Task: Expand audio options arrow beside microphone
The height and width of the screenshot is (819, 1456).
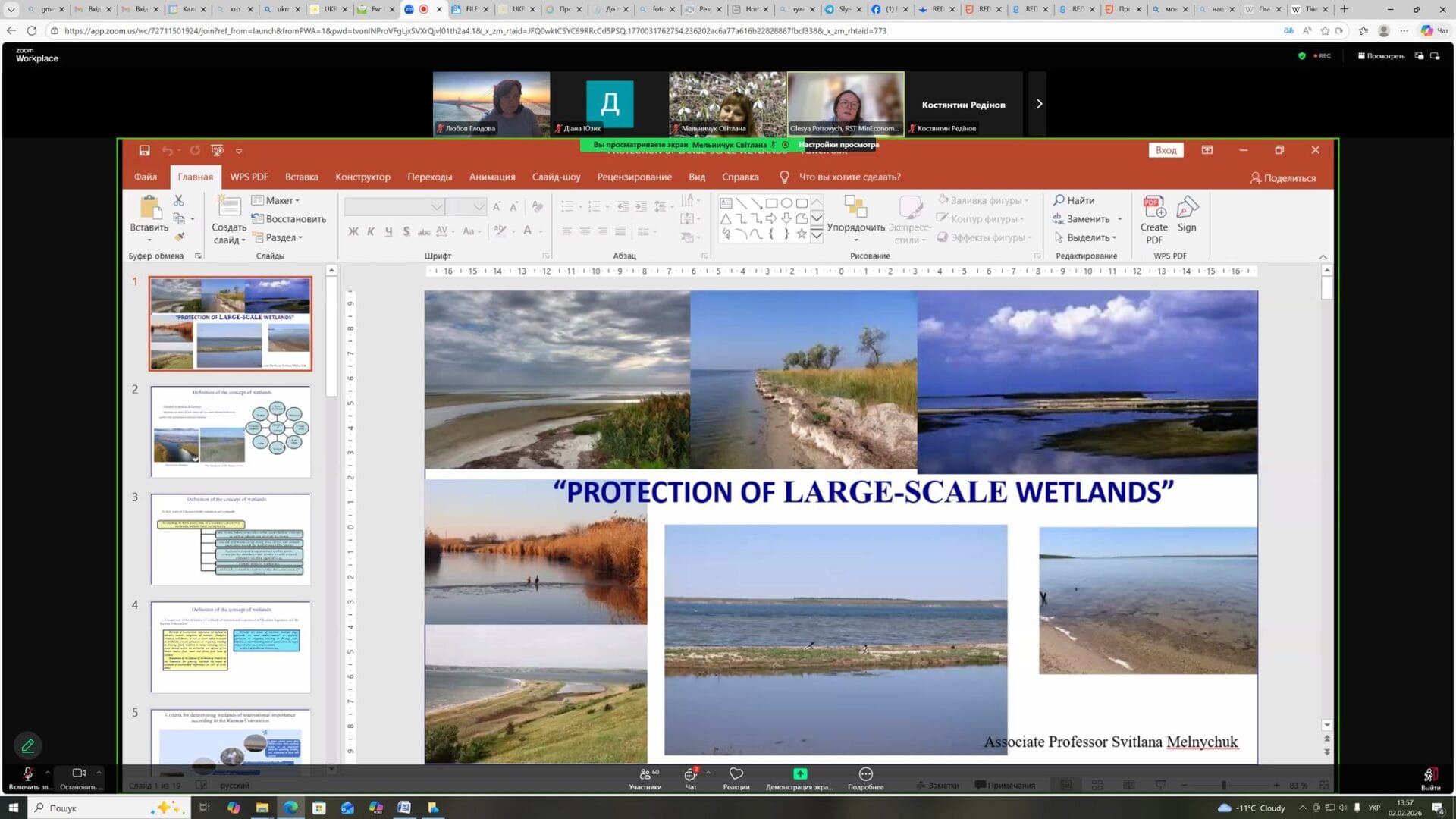Action: pyautogui.click(x=48, y=773)
